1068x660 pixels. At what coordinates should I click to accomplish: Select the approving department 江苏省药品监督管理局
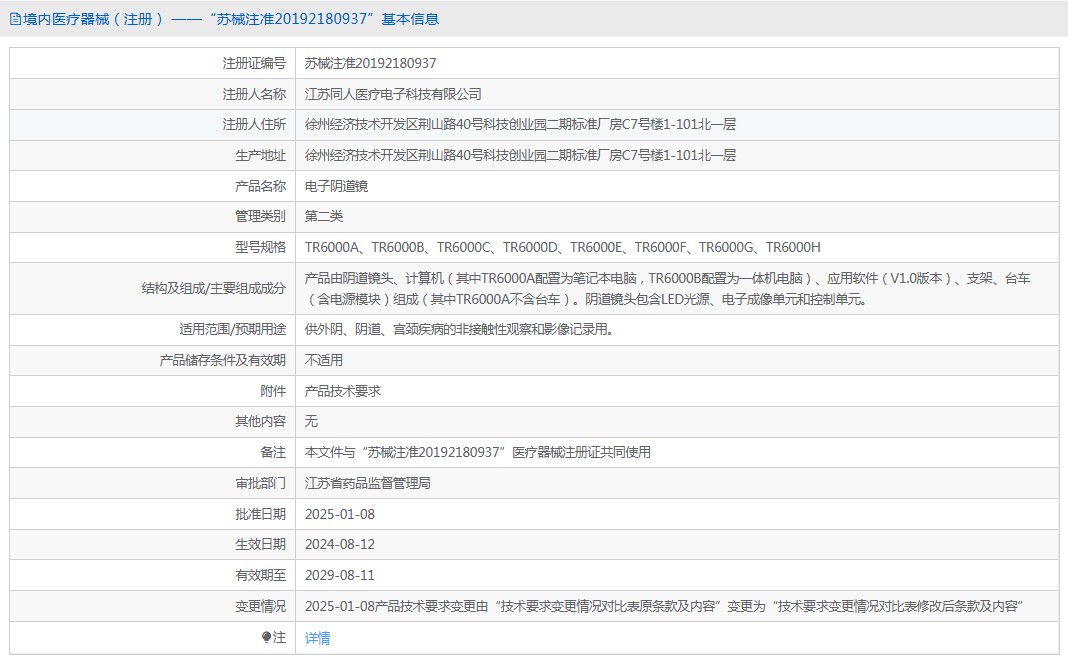367,483
